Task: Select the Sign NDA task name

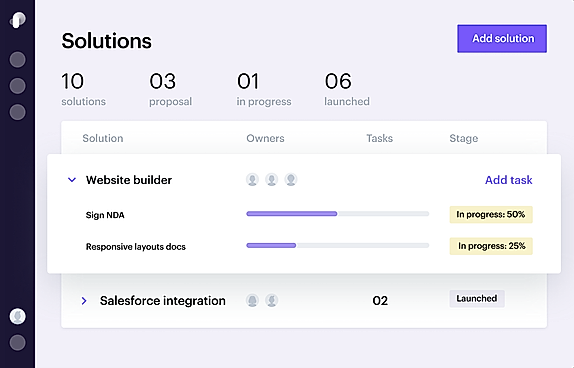Action: (105, 215)
